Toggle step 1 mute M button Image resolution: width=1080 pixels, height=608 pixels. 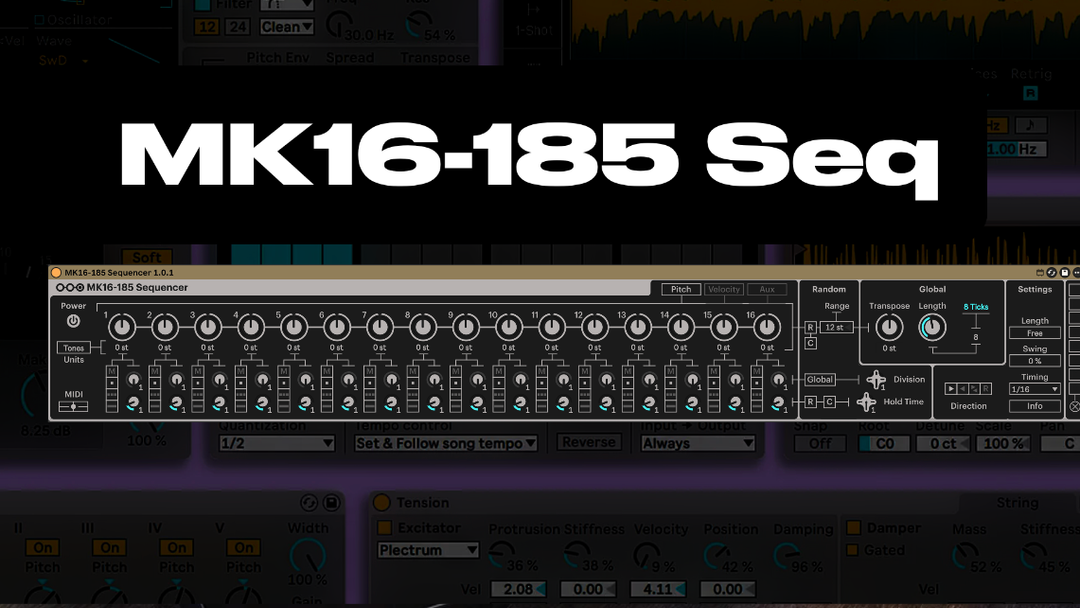point(112,371)
